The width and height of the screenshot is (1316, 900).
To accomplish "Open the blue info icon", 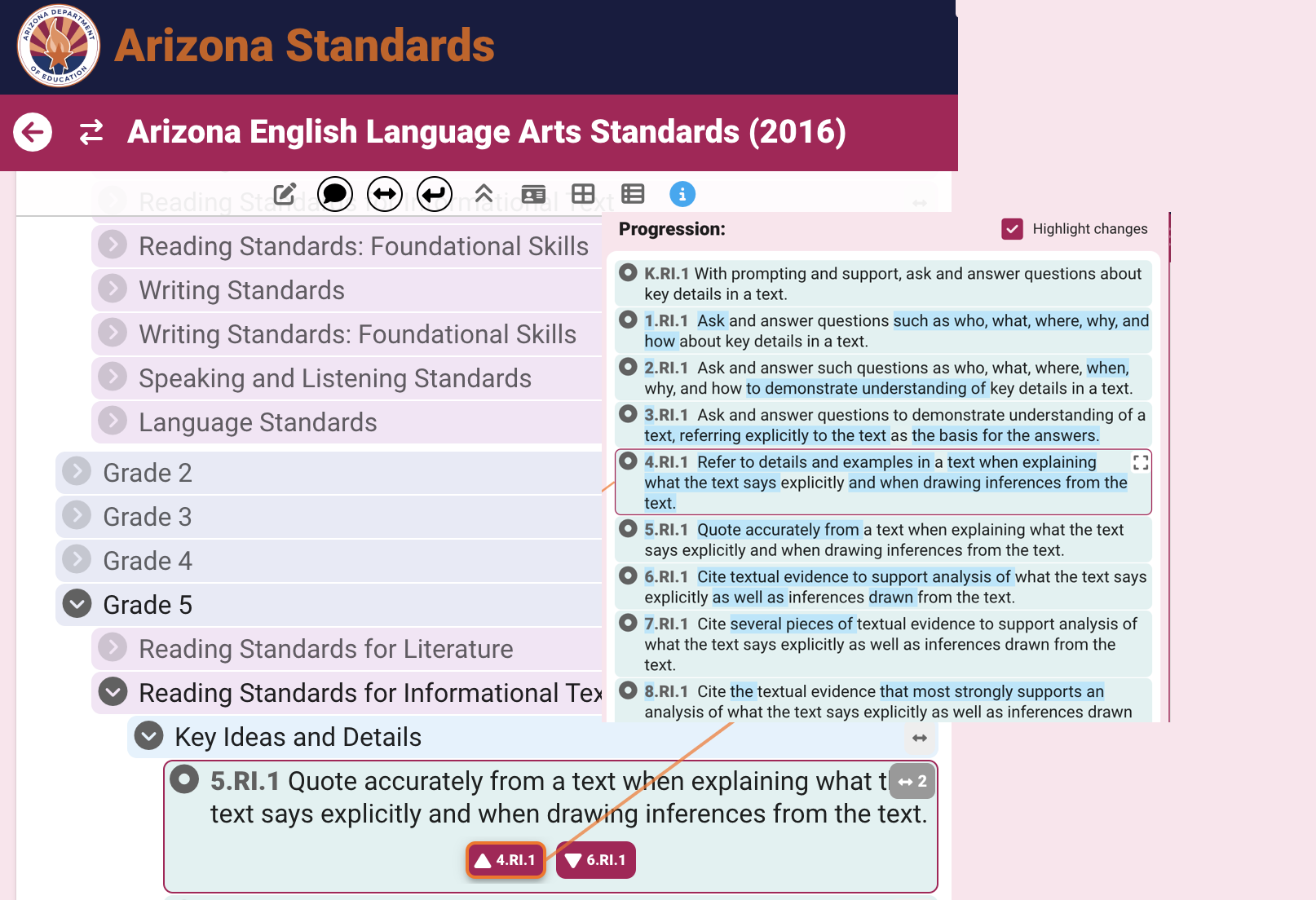I will click(x=682, y=194).
